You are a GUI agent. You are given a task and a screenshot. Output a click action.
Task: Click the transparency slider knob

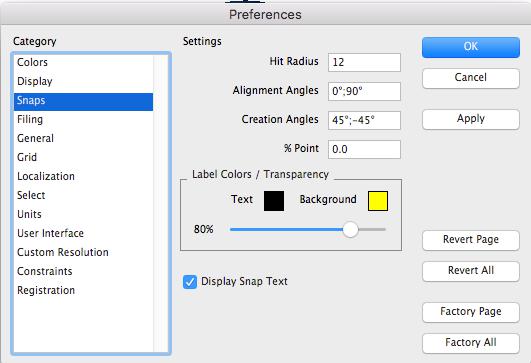click(x=350, y=230)
